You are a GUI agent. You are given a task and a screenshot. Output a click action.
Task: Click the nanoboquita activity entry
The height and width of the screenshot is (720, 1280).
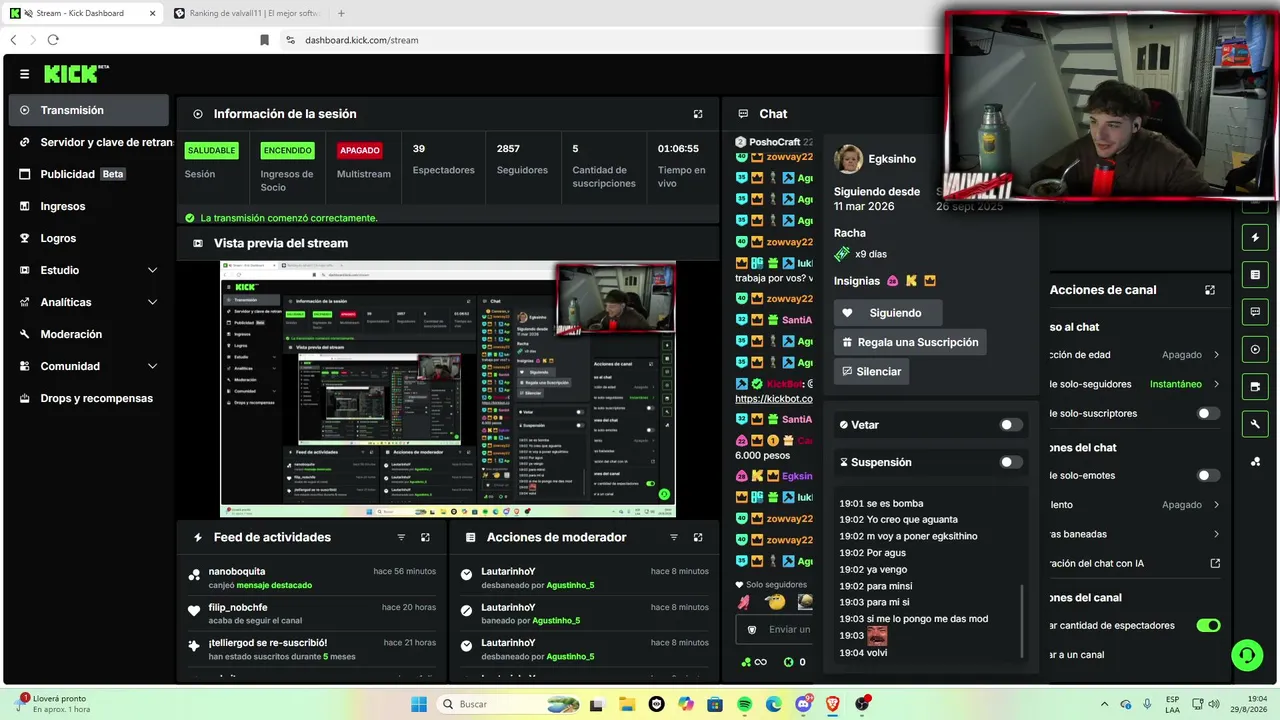coord(312,577)
